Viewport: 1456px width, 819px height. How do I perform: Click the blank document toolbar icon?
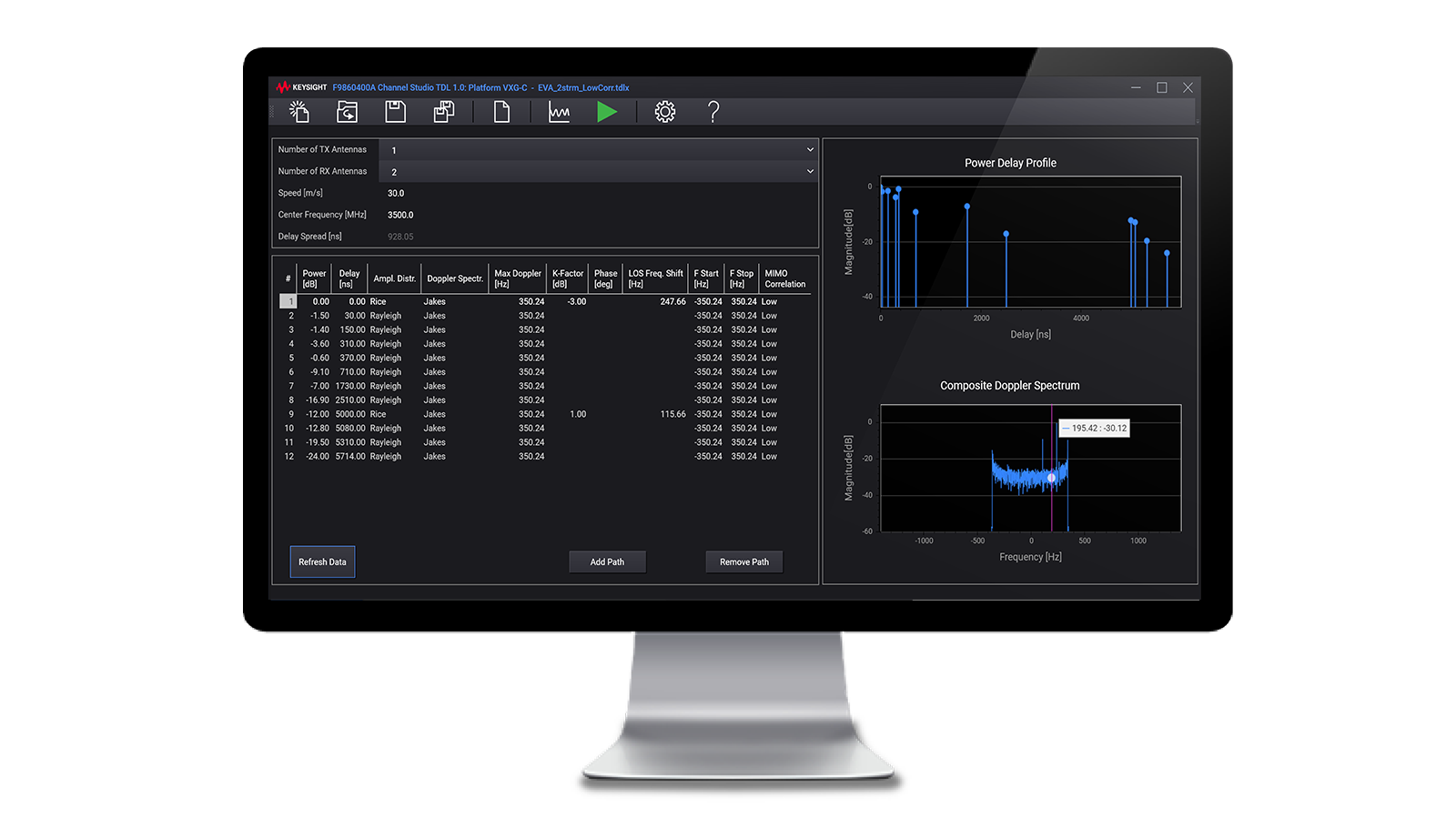(x=501, y=112)
